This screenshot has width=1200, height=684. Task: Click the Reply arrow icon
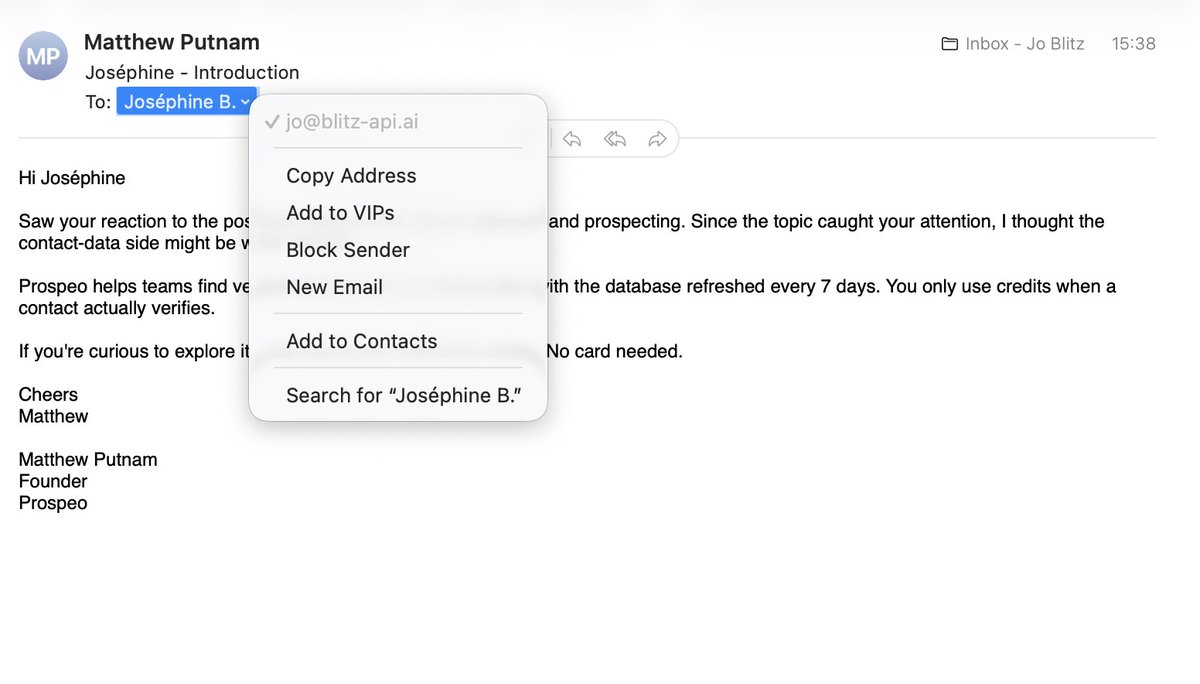[572, 139]
